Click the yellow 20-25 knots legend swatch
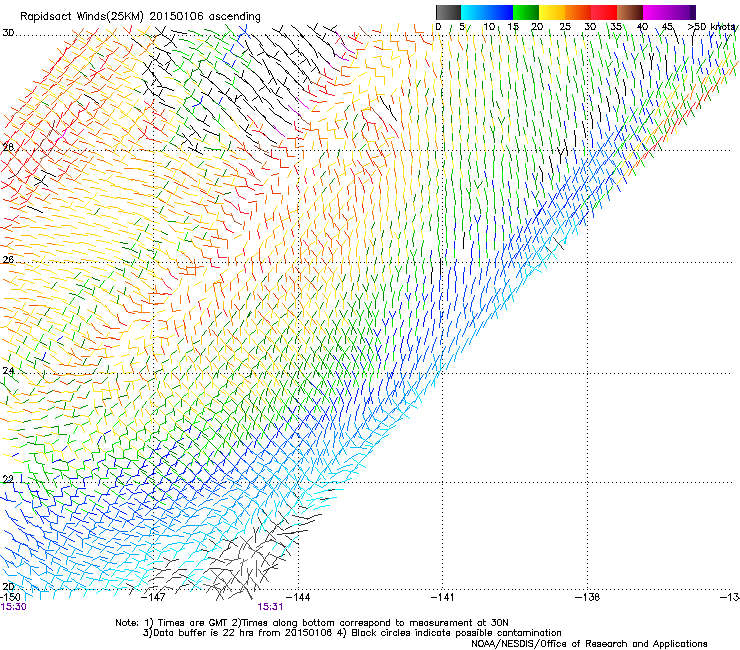 click(552, 12)
